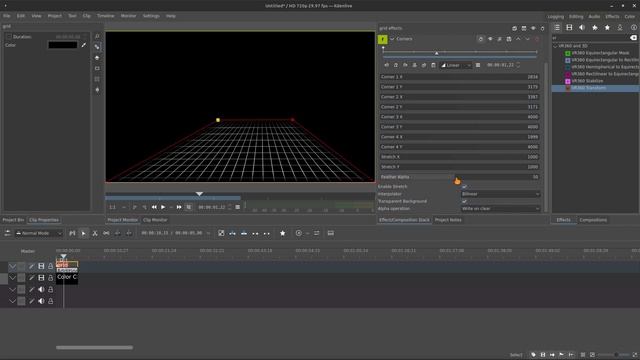
Task: Play the project monitor preview
Action: (x=163, y=207)
